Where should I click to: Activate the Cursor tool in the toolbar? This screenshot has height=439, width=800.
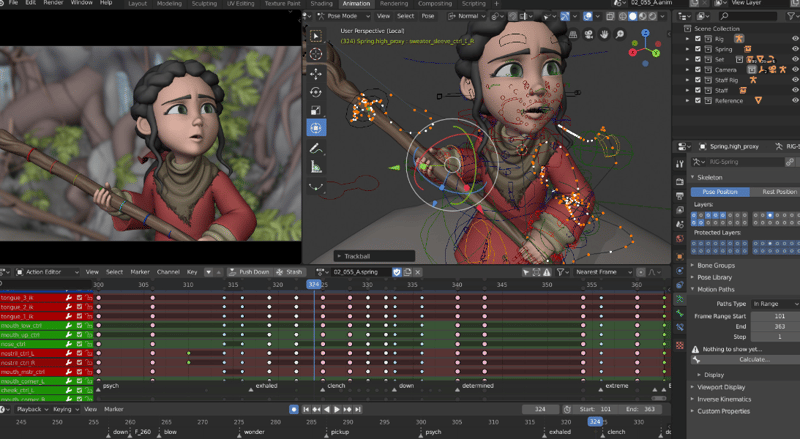[316, 54]
